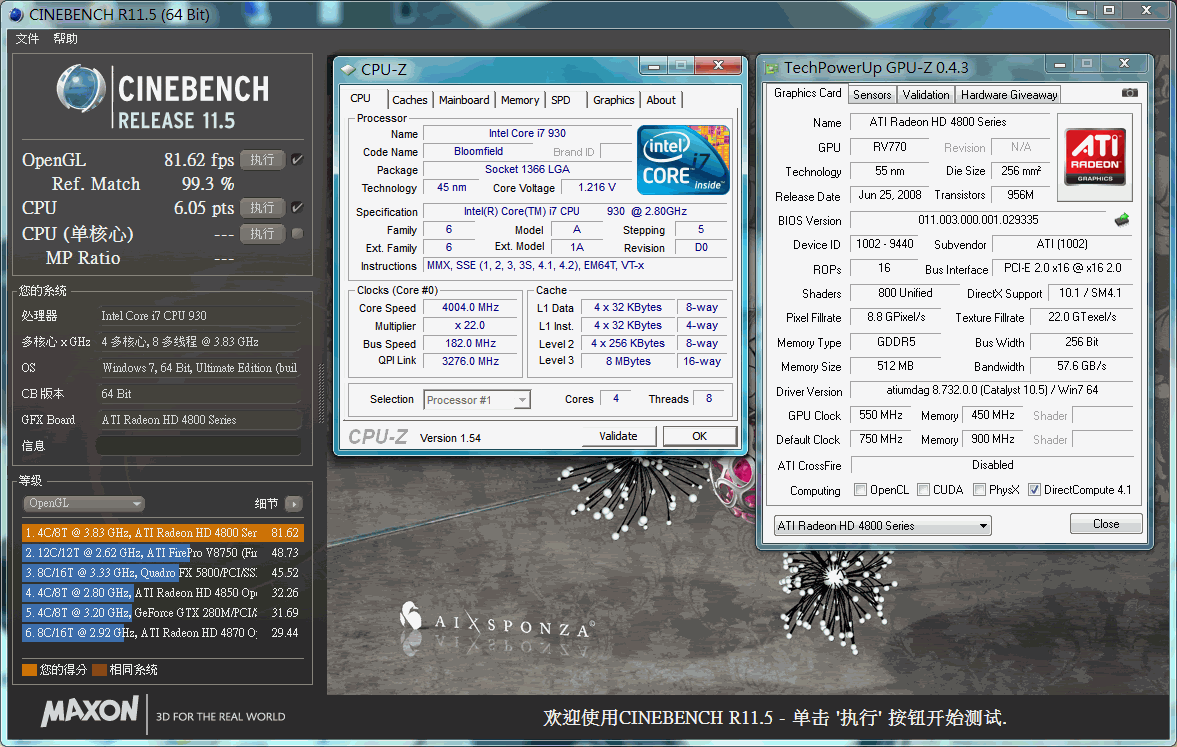Click the GPU-Z Driver Version field
This screenshot has width=1177, height=747.
992,390
